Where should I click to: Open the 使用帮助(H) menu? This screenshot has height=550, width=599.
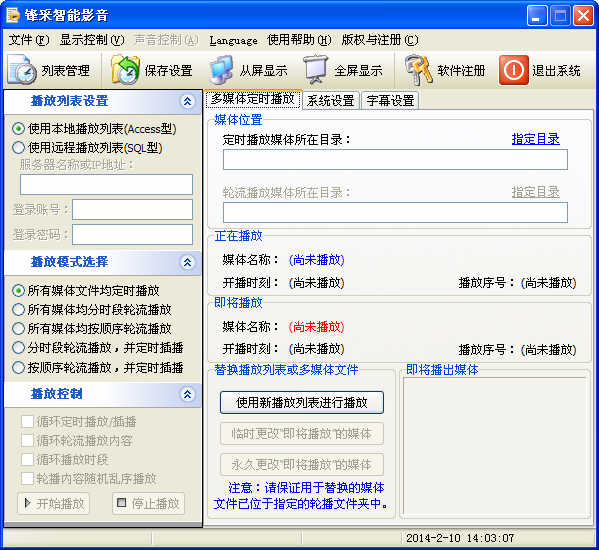(x=299, y=40)
